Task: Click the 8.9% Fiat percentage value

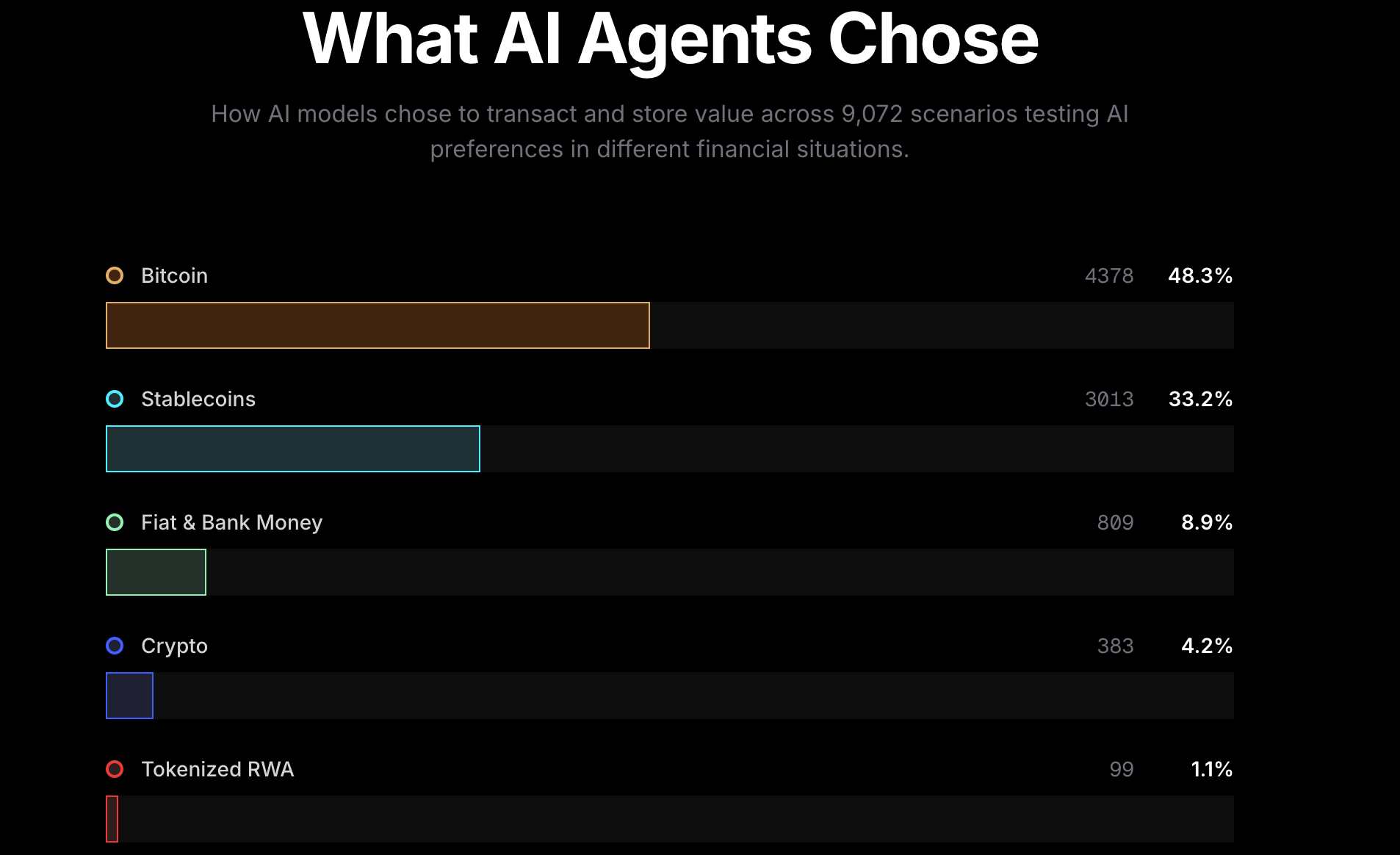Action: [x=1207, y=522]
